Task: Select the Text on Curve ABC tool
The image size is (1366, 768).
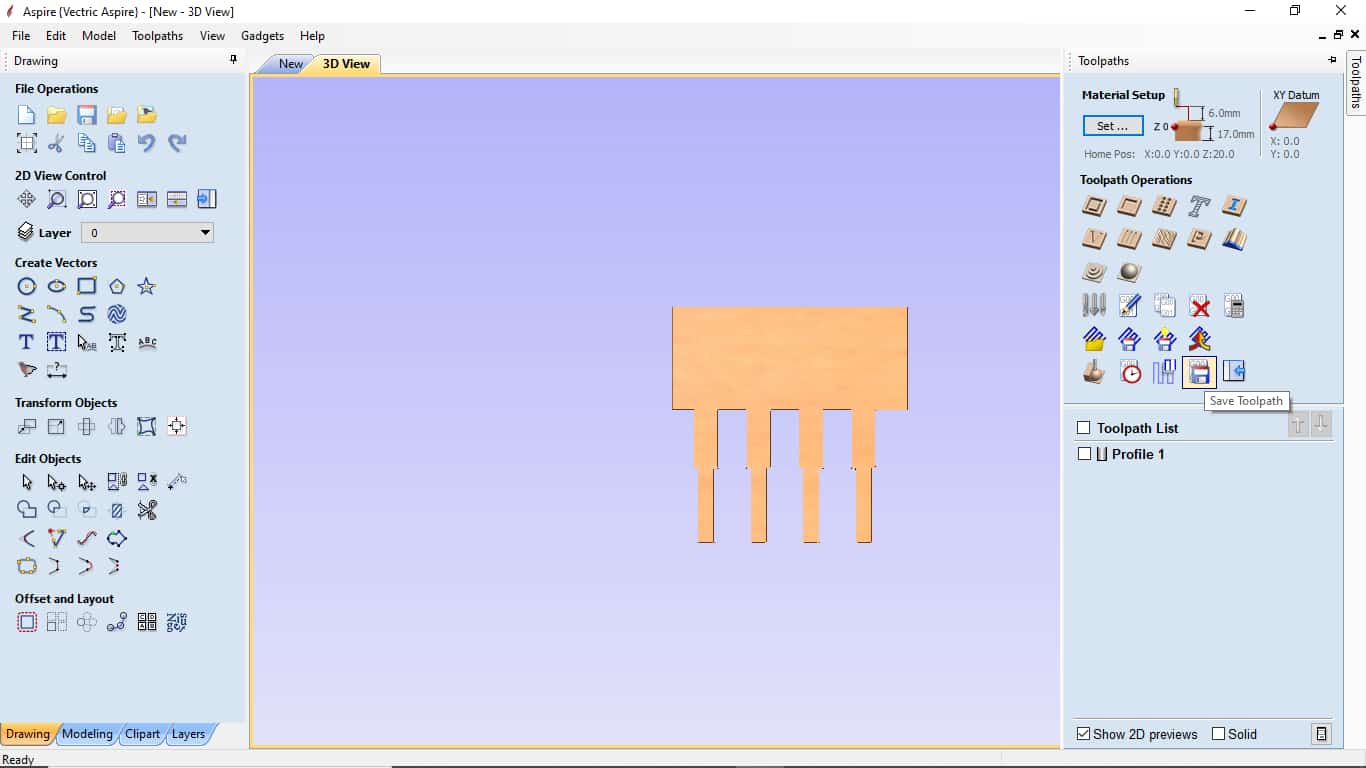Action: tap(147, 342)
